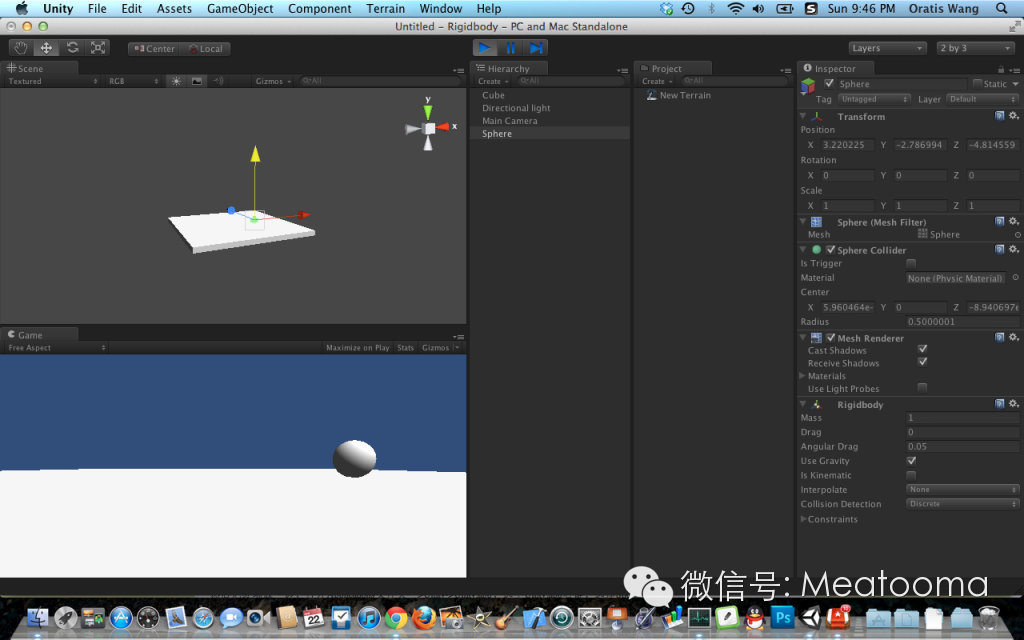The image size is (1024, 640).
Task: Select the Hand tool in toolbar
Action: (x=21, y=48)
